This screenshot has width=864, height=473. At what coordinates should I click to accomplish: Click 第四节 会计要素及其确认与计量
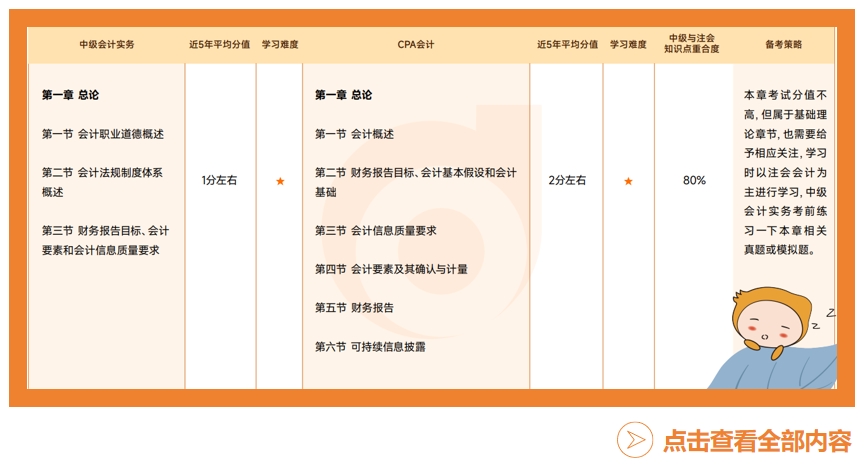point(391,269)
